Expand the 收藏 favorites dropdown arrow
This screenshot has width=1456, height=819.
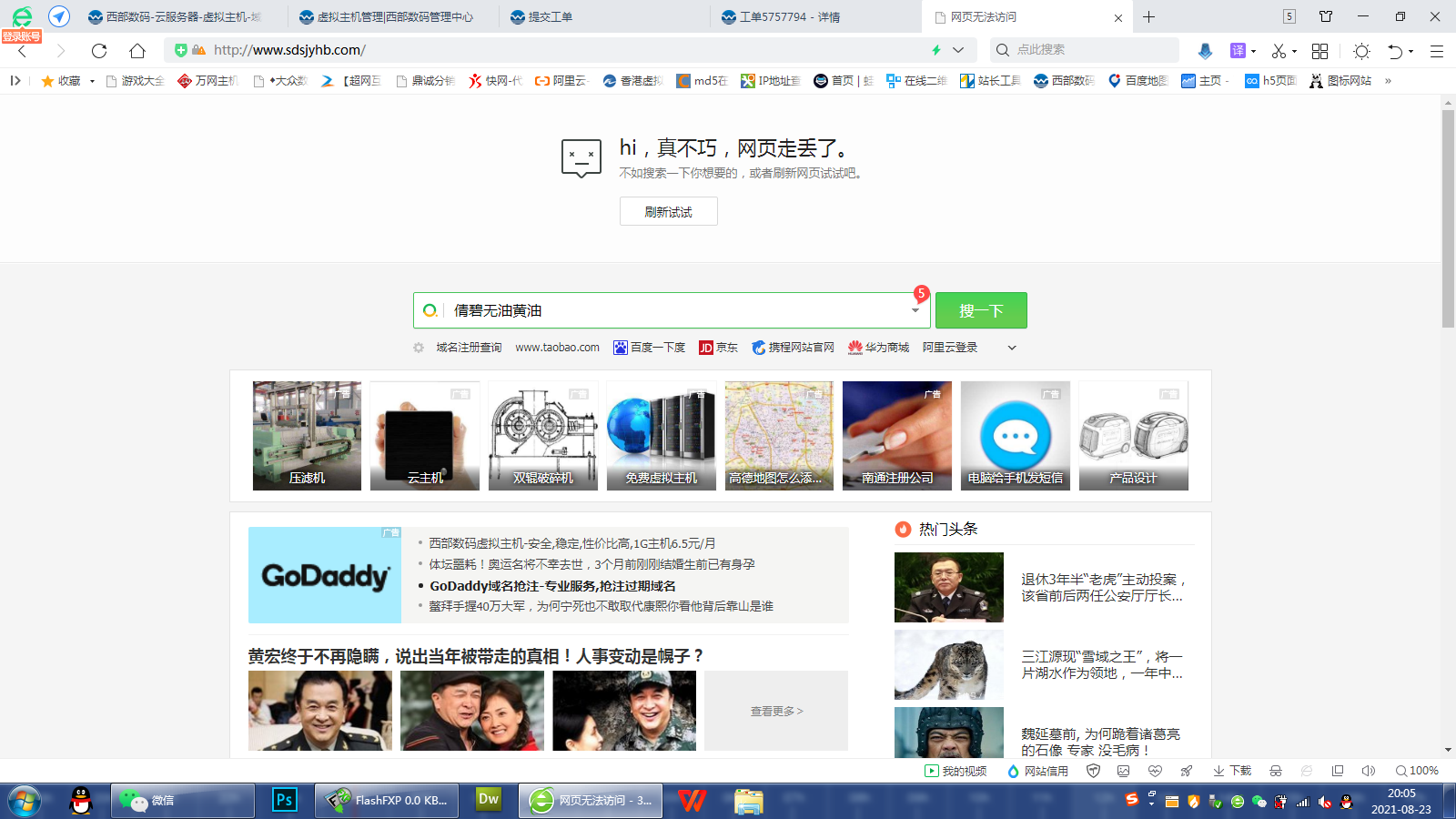click(92, 81)
